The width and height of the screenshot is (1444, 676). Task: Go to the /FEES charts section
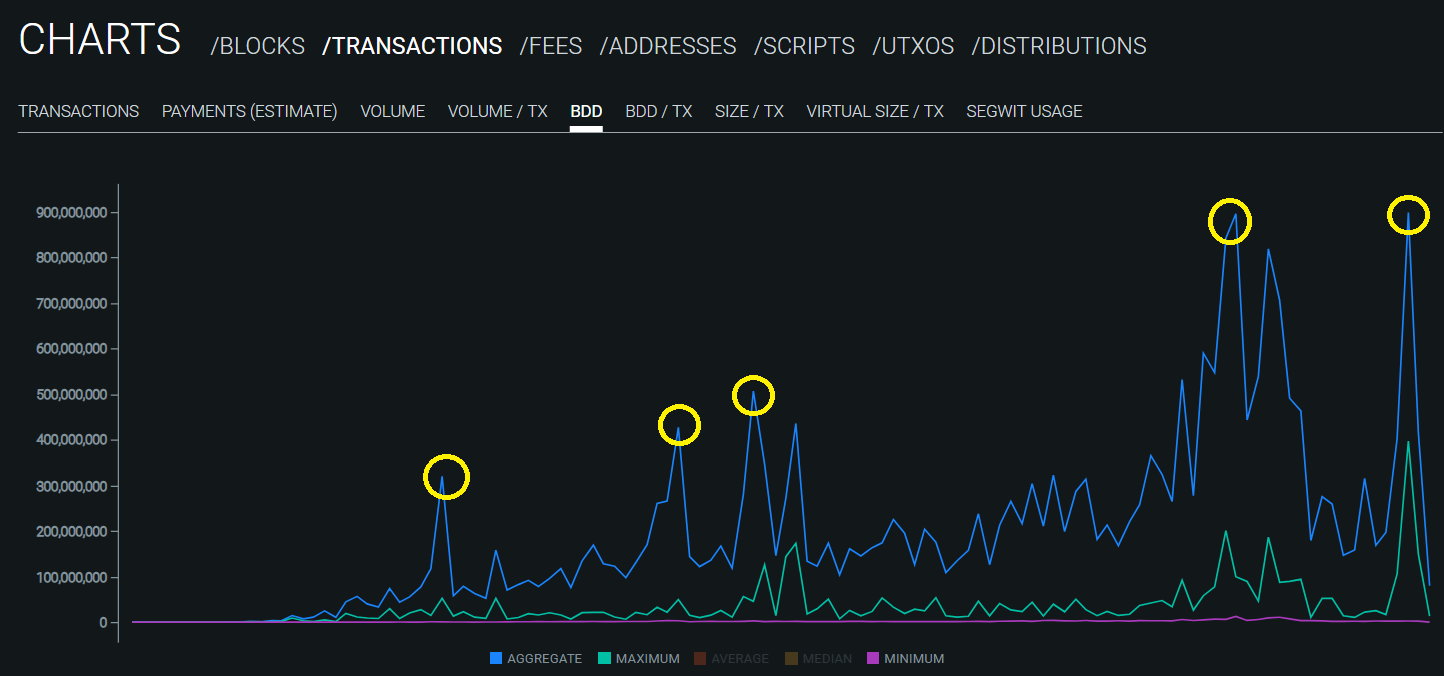coord(550,46)
